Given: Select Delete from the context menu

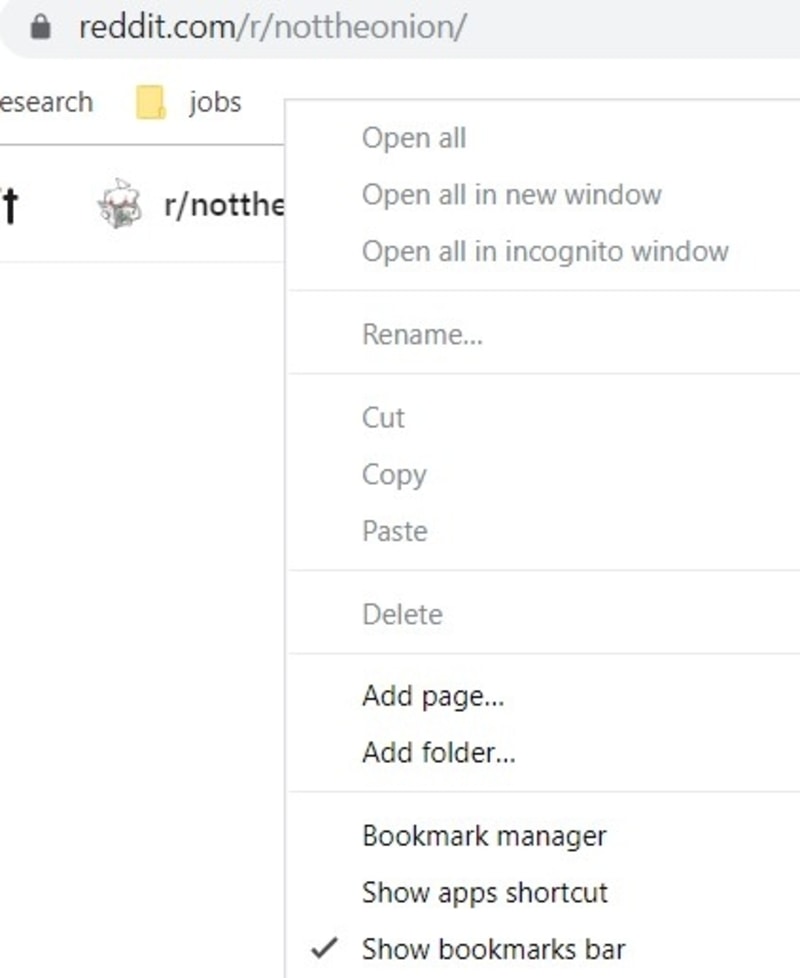Looking at the screenshot, I should click(x=403, y=613).
